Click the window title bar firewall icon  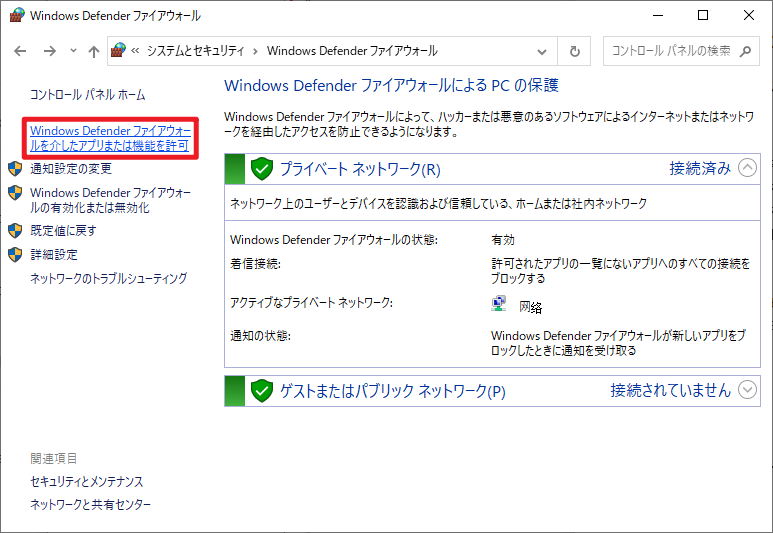17,15
